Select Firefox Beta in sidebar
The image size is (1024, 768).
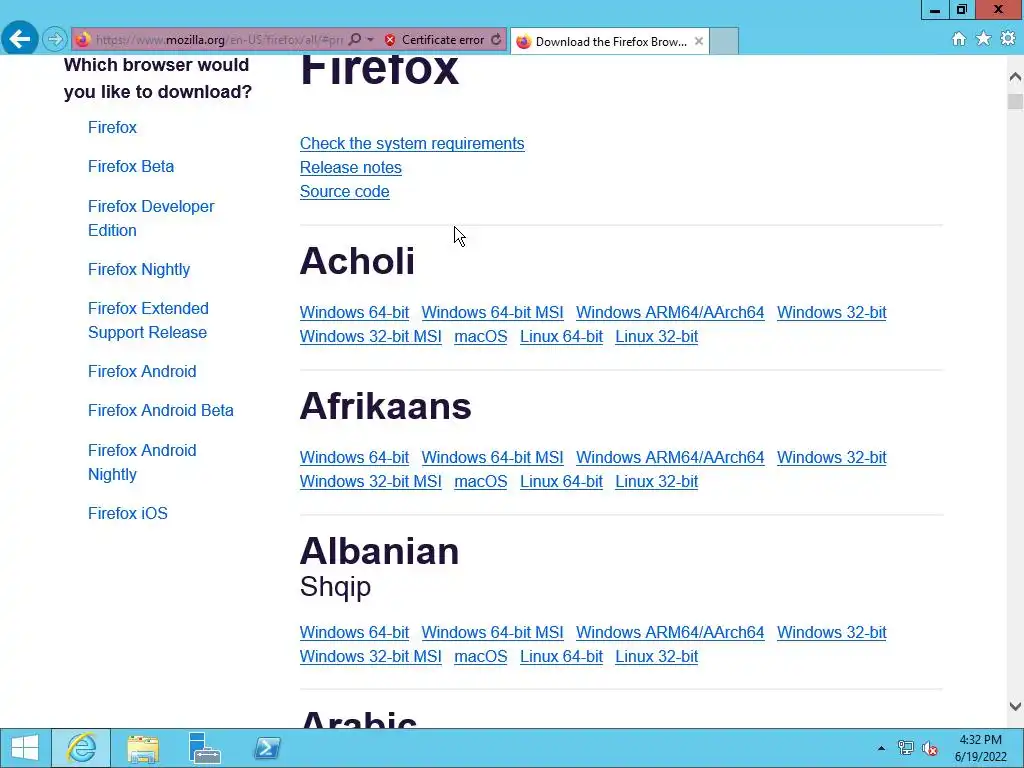pos(131,167)
